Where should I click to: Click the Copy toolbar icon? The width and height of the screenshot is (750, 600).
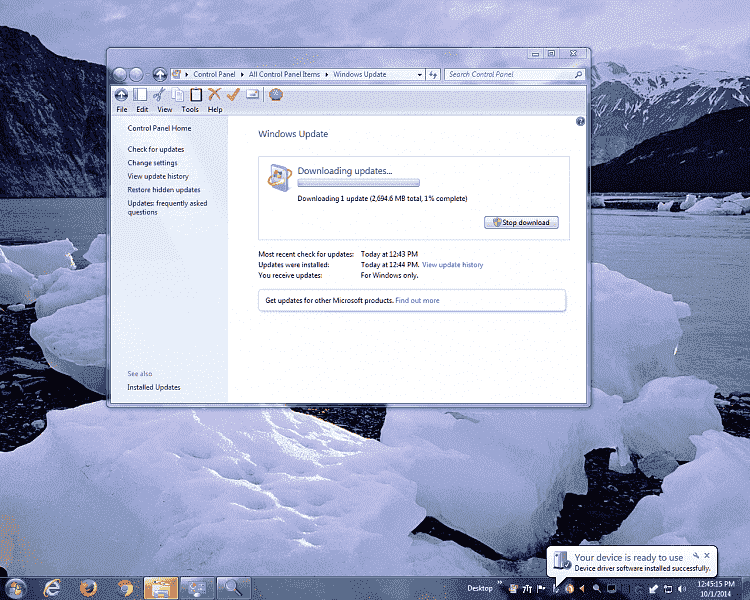pyautogui.click(x=177, y=95)
